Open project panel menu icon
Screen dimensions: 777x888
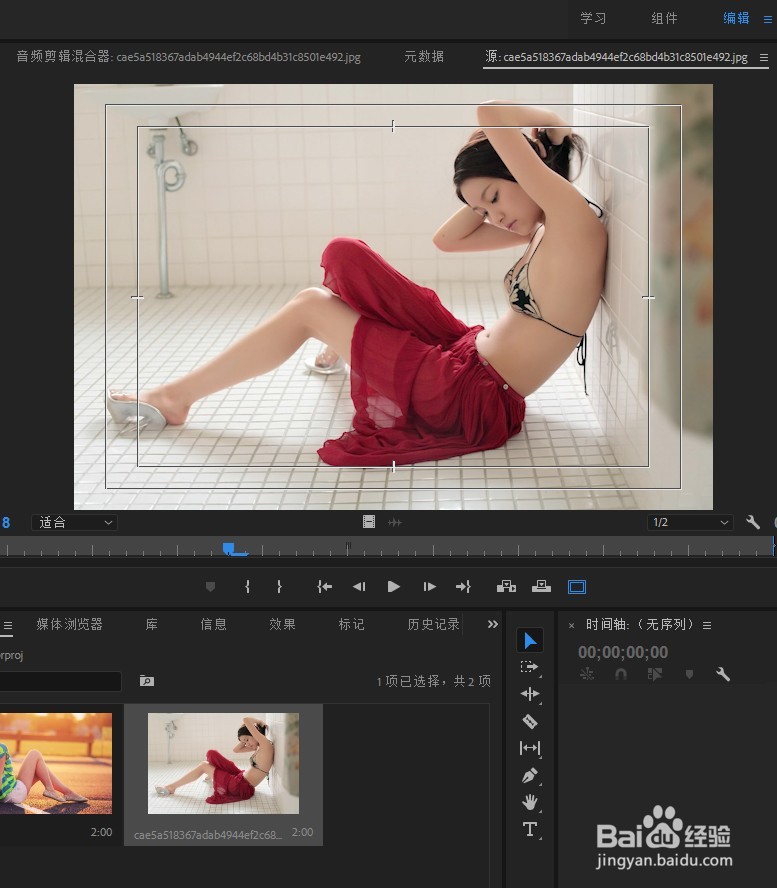(x=7, y=626)
